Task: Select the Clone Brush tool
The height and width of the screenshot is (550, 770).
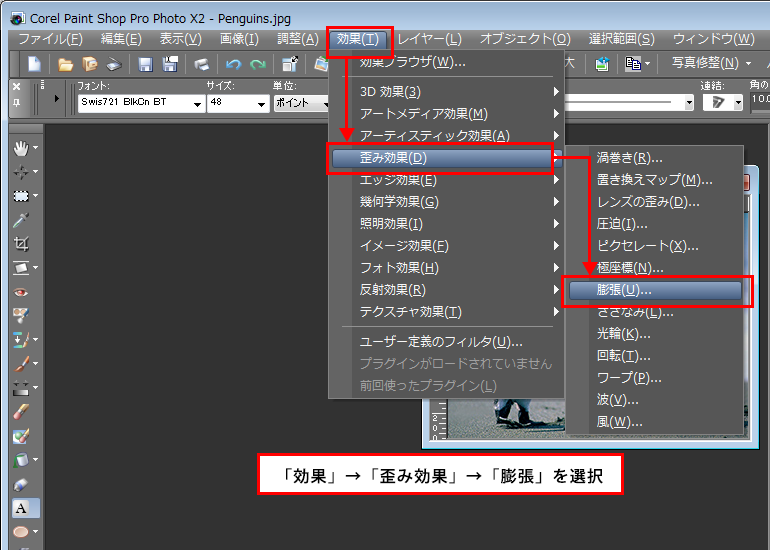Action: click(21, 339)
